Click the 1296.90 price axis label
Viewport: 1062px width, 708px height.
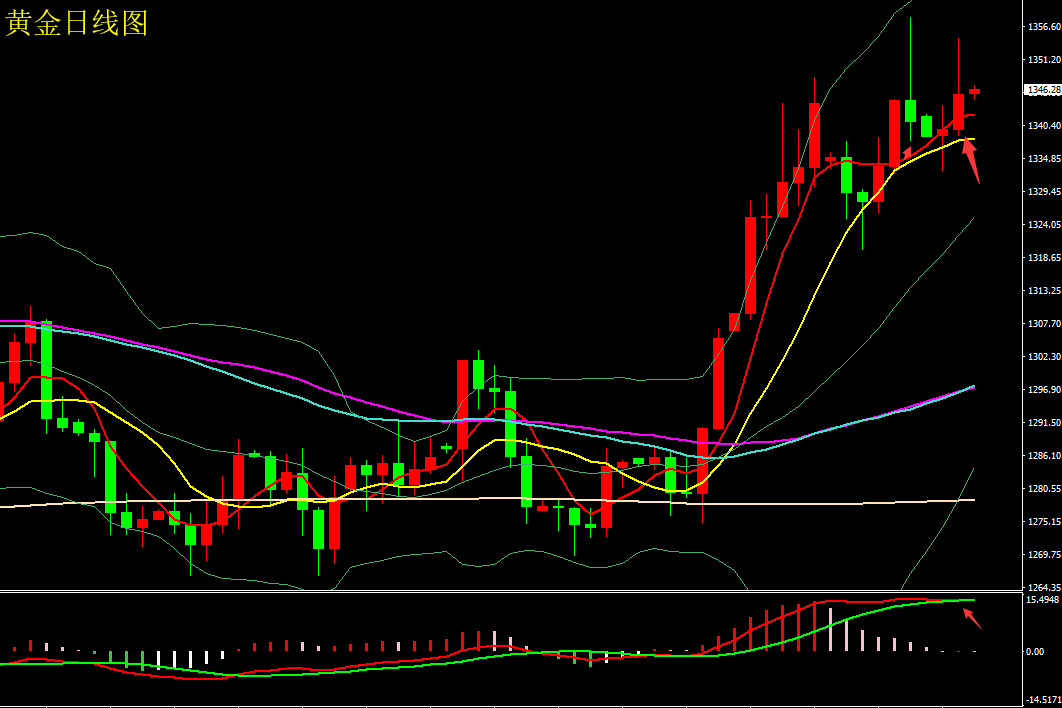pos(1044,390)
